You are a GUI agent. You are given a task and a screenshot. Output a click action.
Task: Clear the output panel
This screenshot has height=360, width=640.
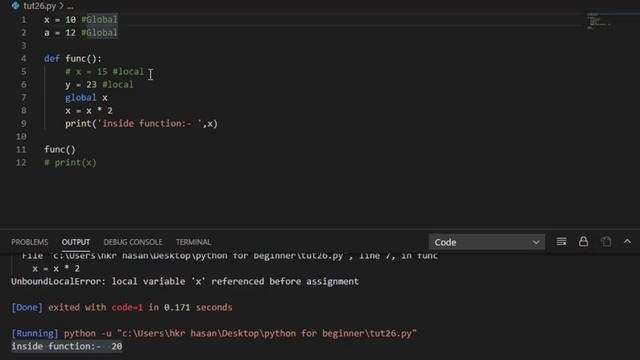561,242
